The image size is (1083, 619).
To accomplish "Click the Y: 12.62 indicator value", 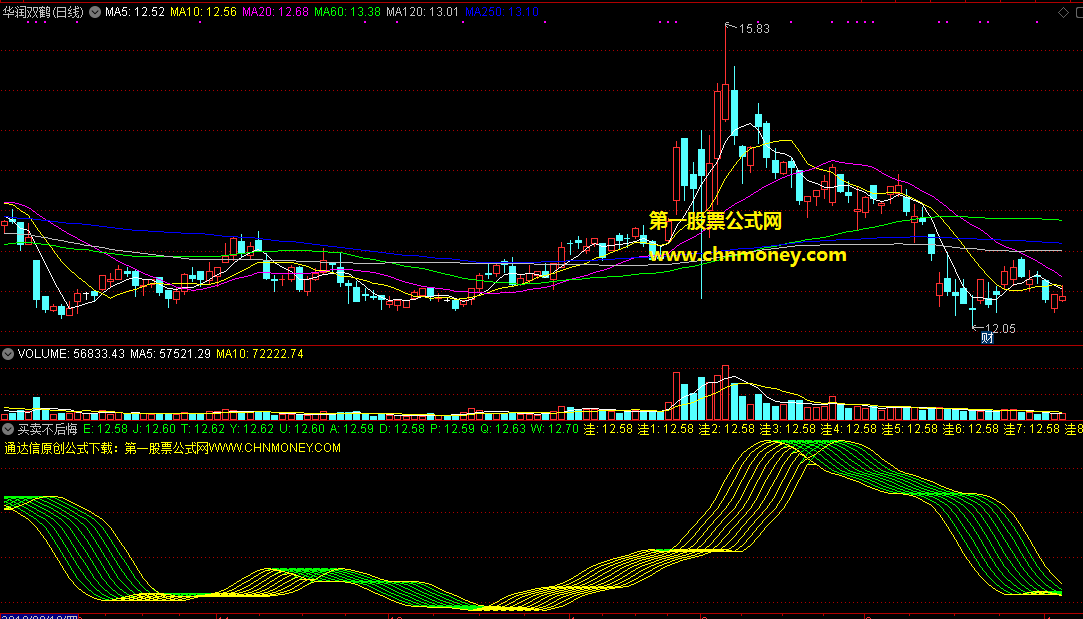I will tap(252, 429).
